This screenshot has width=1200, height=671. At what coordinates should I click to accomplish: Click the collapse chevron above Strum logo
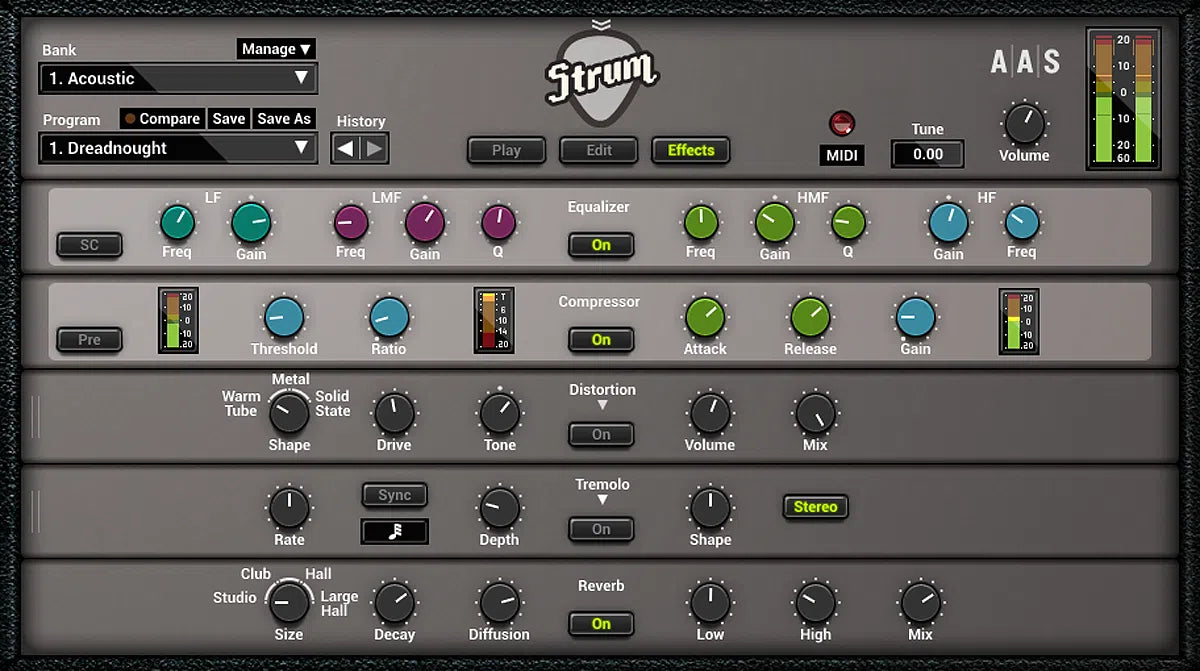pyautogui.click(x=599, y=25)
